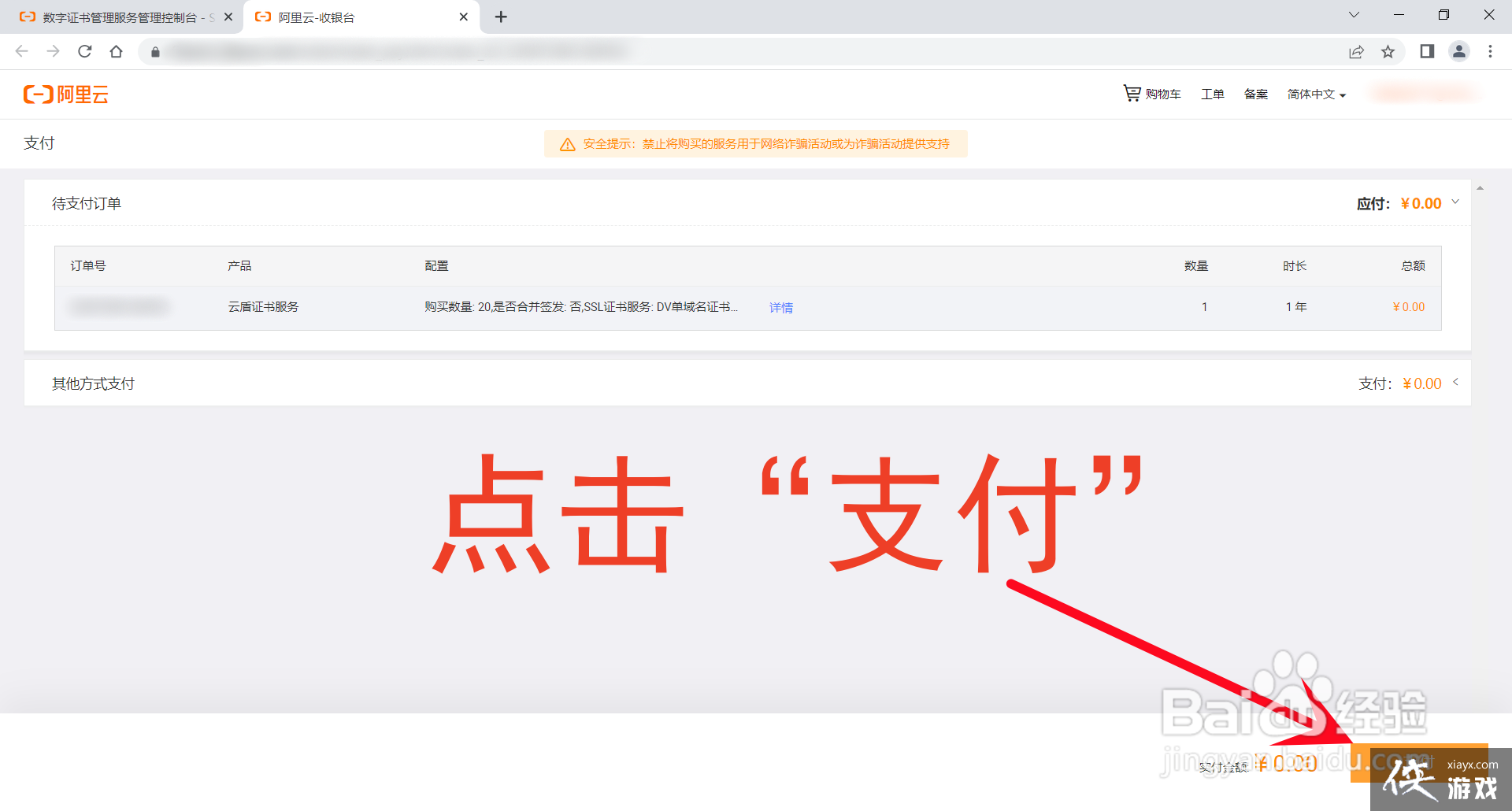The height and width of the screenshot is (811, 1512).
Task: Click the 阿里云 logo
Action: [66, 94]
